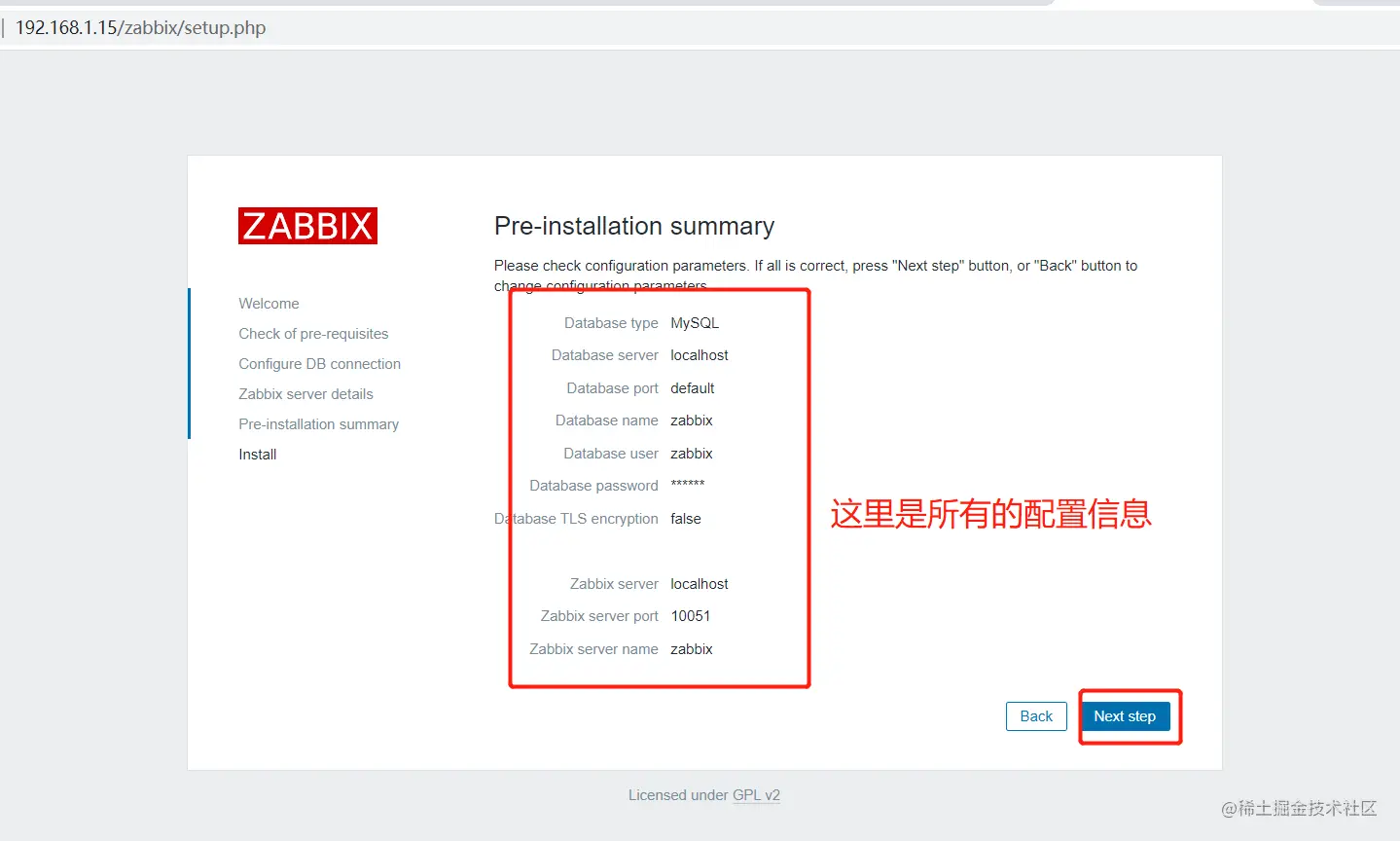The image size is (1400, 841).
Task: Click the ZABBIX logo
Action: tap(307, 226)
